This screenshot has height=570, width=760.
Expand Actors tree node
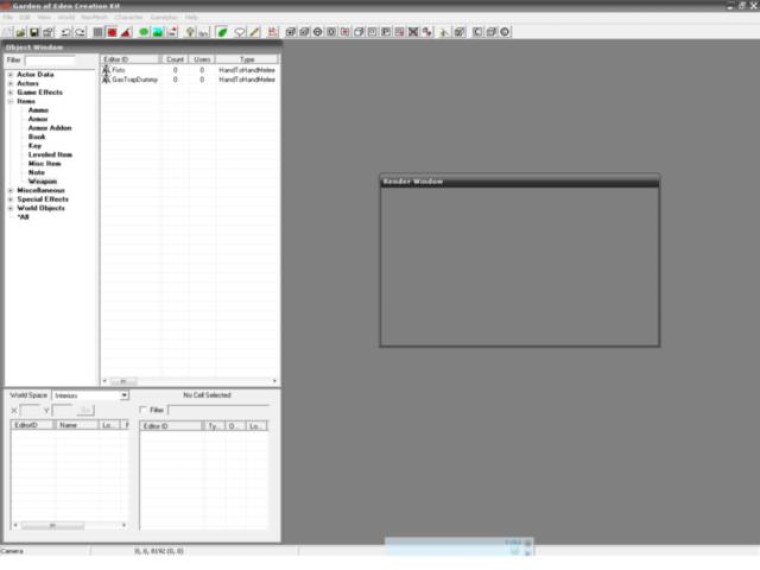11,83
